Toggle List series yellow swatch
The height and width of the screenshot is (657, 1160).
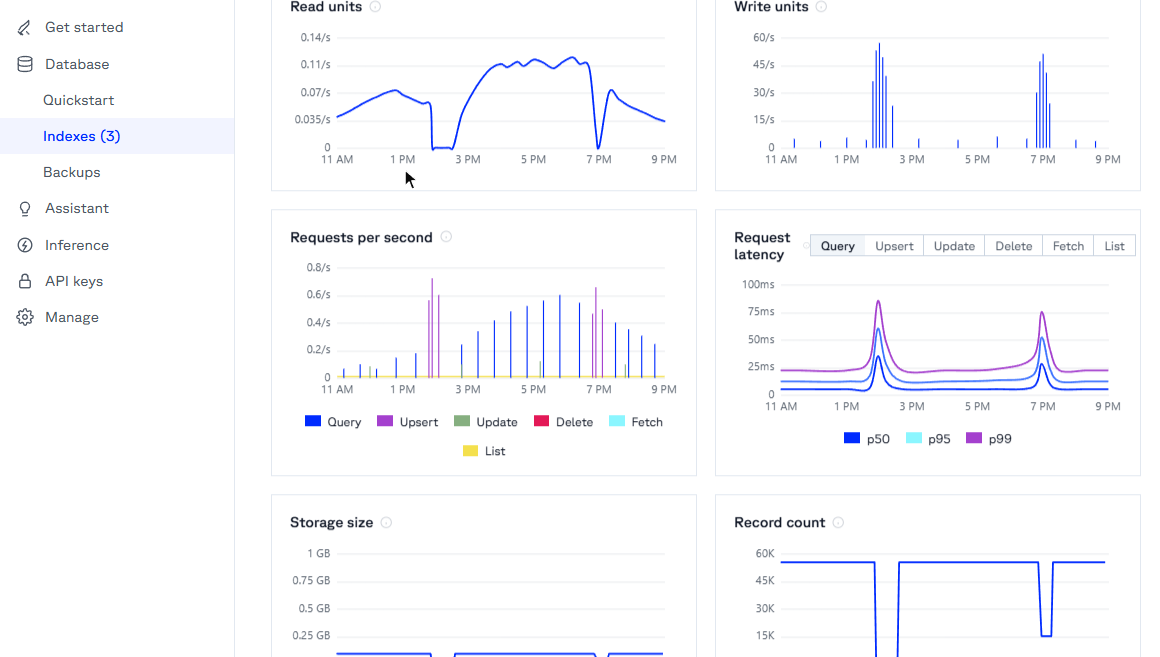[x=471, y=451]
